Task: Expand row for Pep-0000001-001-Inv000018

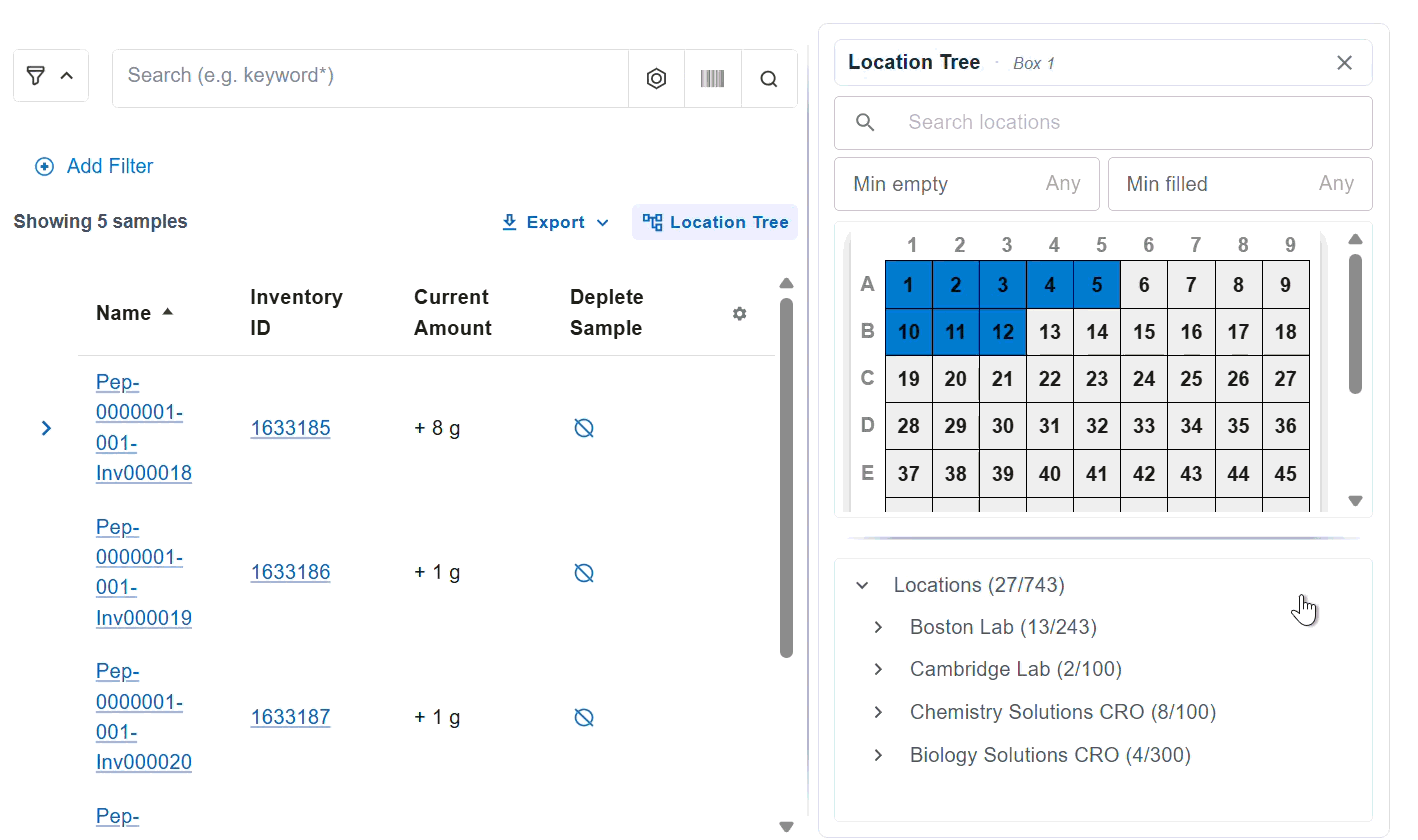Action: [46, 428]
